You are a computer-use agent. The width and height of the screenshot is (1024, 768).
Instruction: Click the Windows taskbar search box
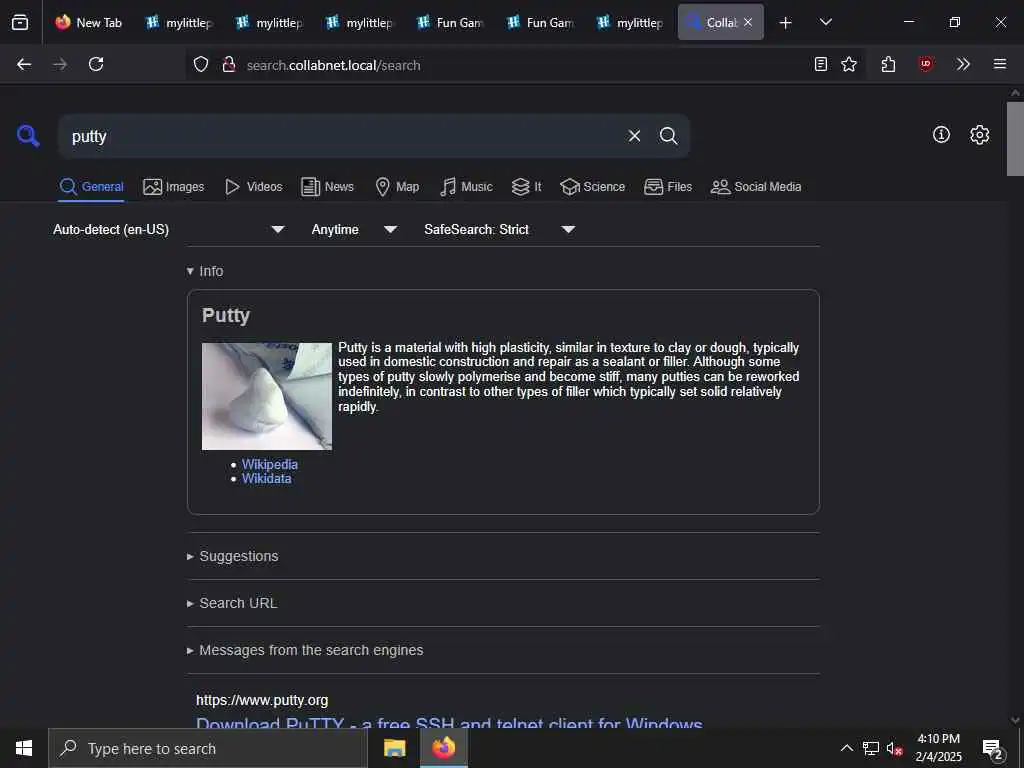[208, 748]
